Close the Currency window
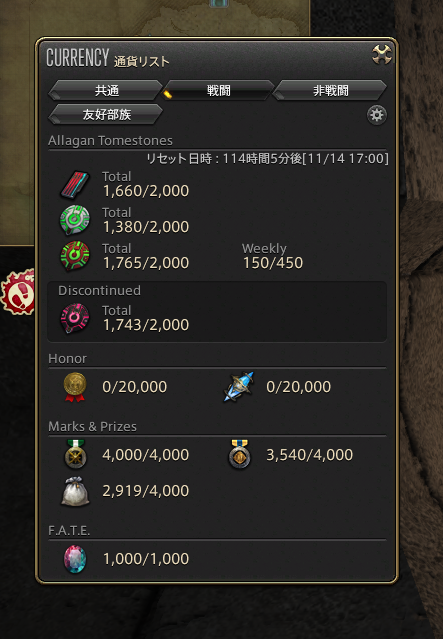Viewport: 443px width, 639px height. click(x=382, y=55)
